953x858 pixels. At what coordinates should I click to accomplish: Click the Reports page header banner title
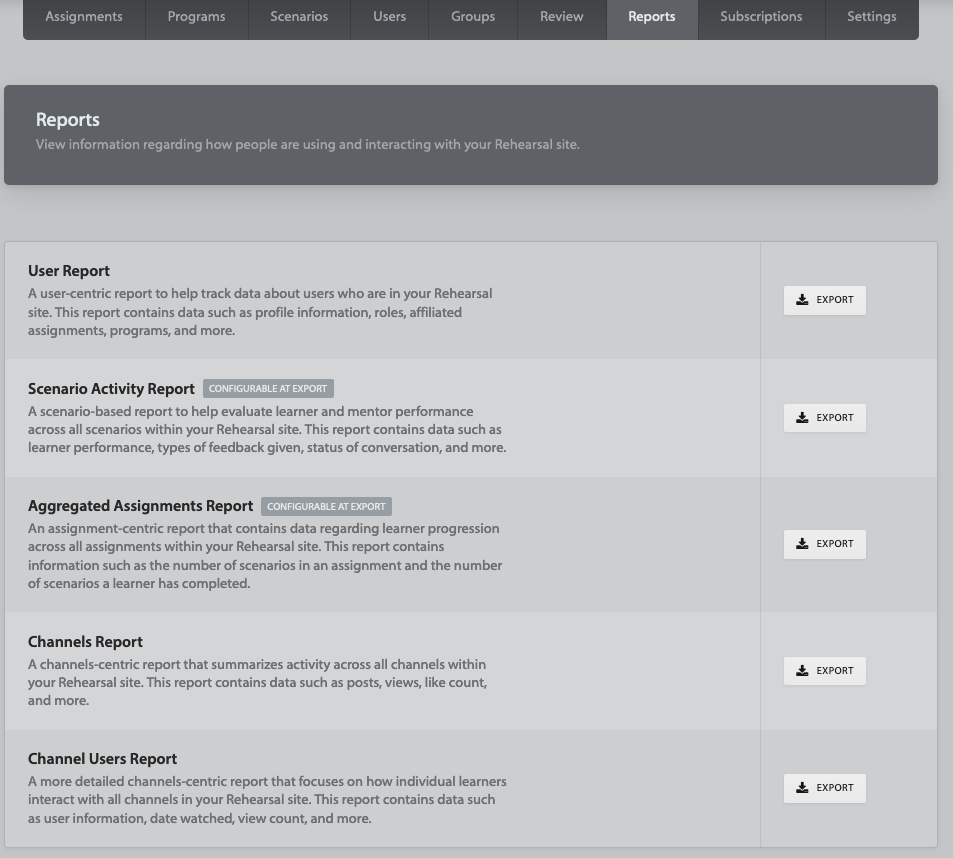(68, 120)
